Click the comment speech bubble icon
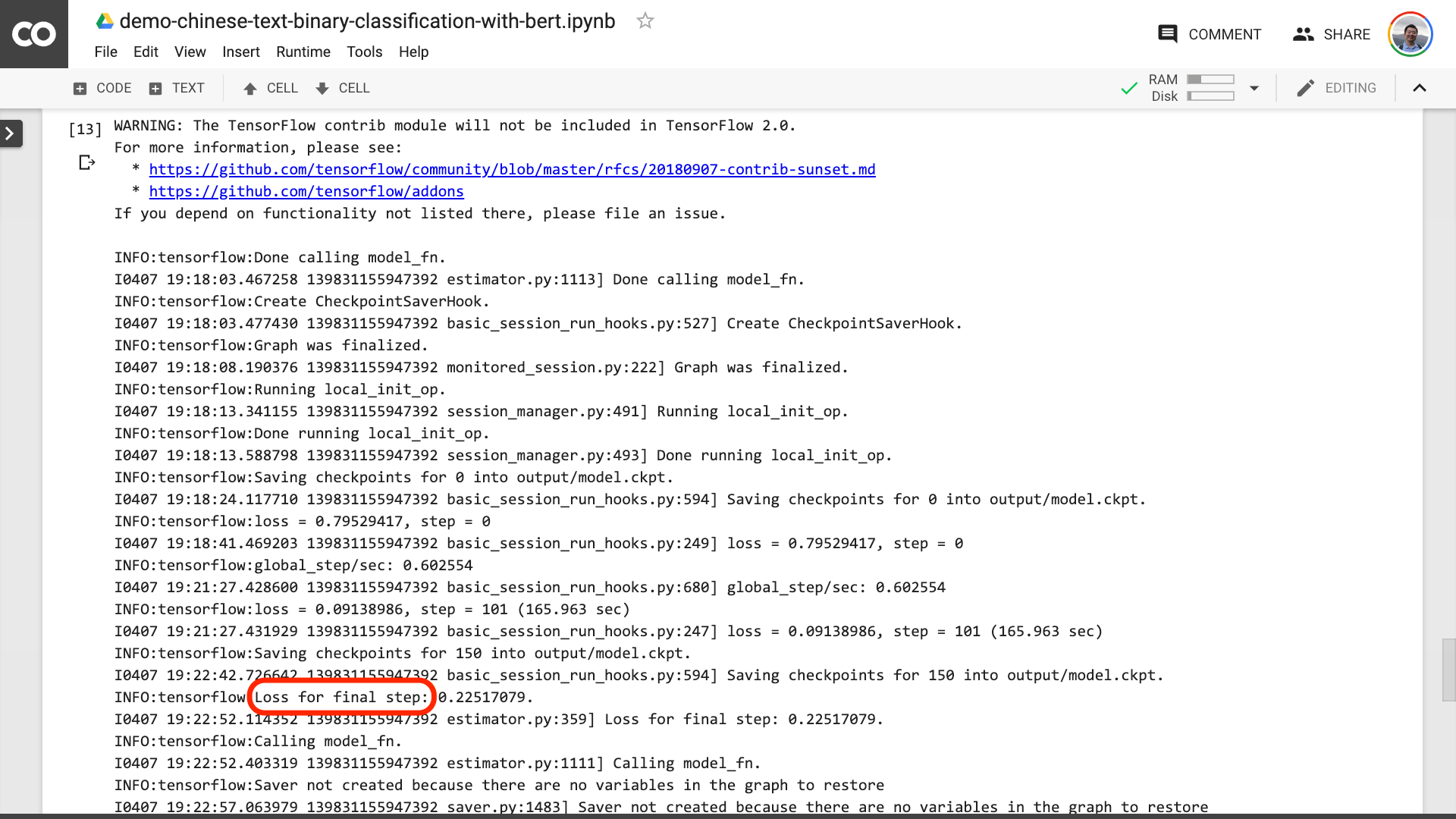Screen dimensions: 1456x819 (x=1167, y=34)
